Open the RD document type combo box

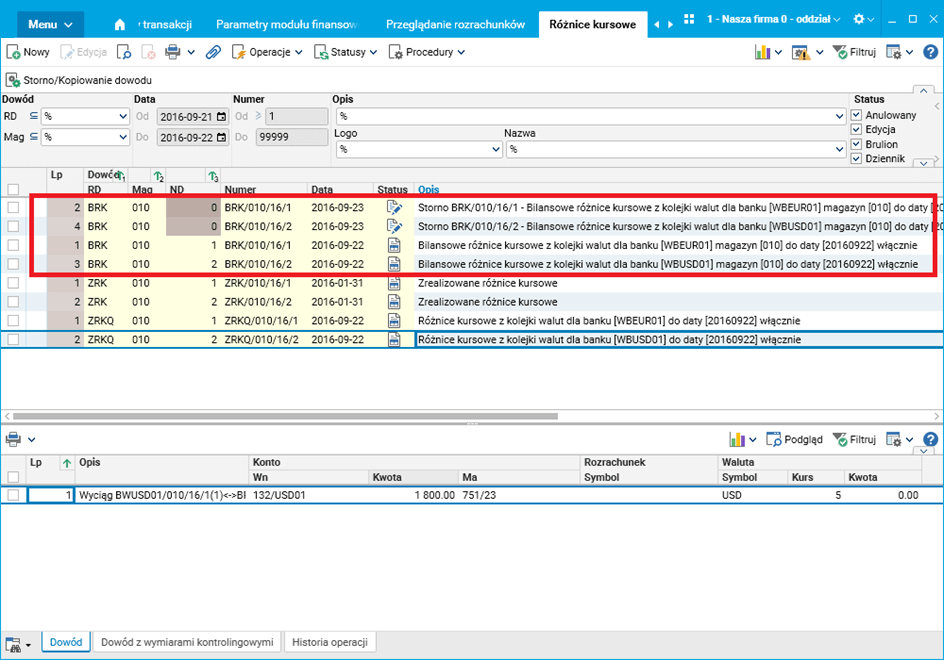pyautogui.click(x=85, y=116)
